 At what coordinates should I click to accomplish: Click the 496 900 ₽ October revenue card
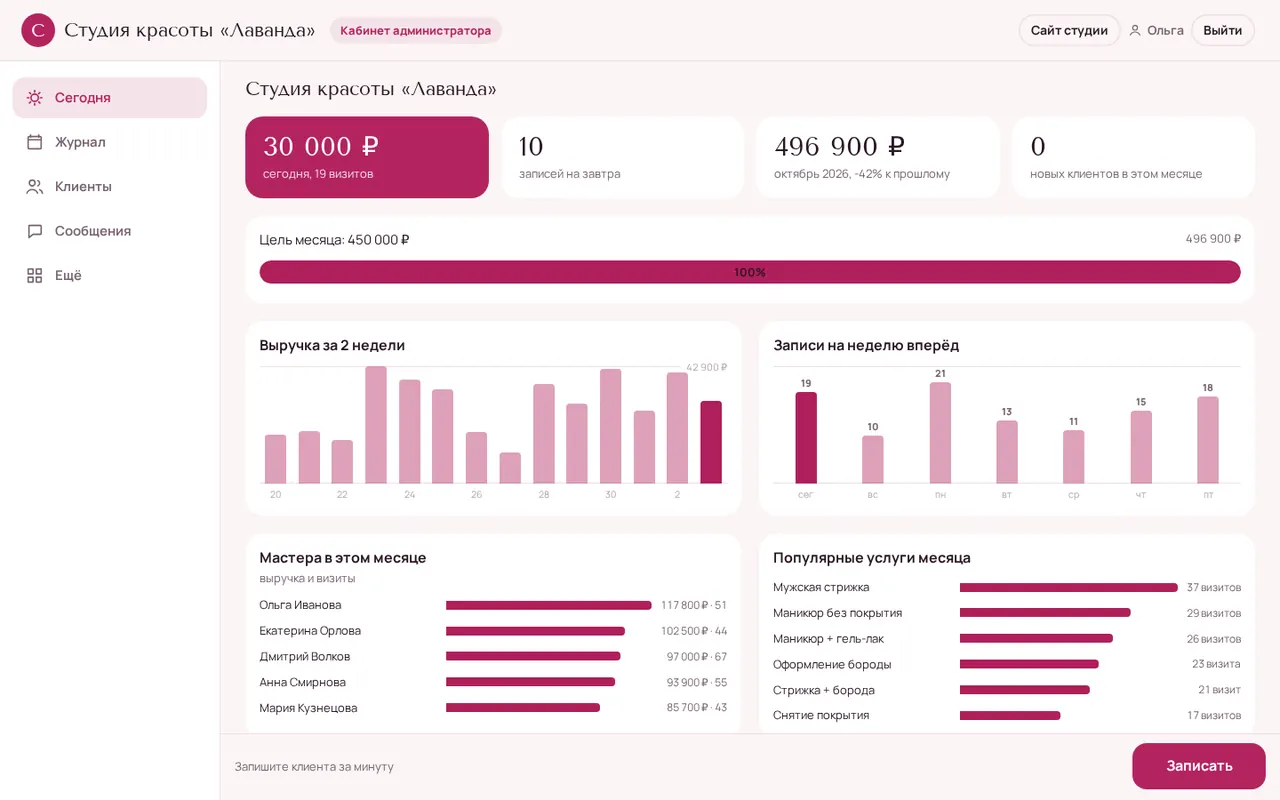[x=878, y=157]
